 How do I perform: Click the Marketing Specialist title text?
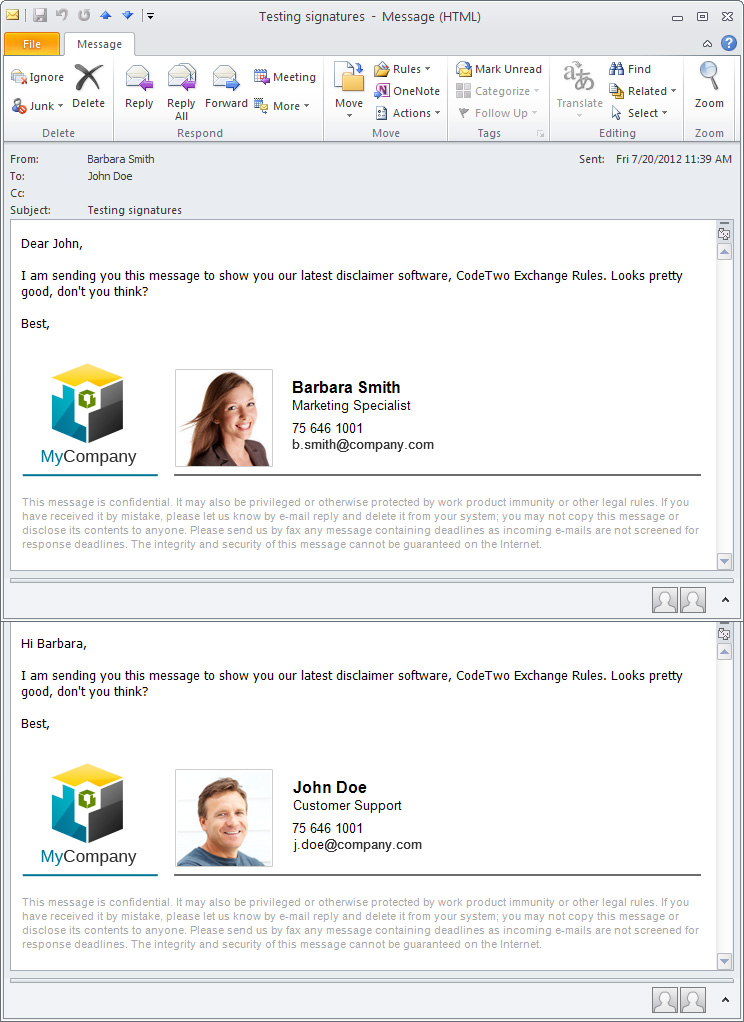pos(351,406)
